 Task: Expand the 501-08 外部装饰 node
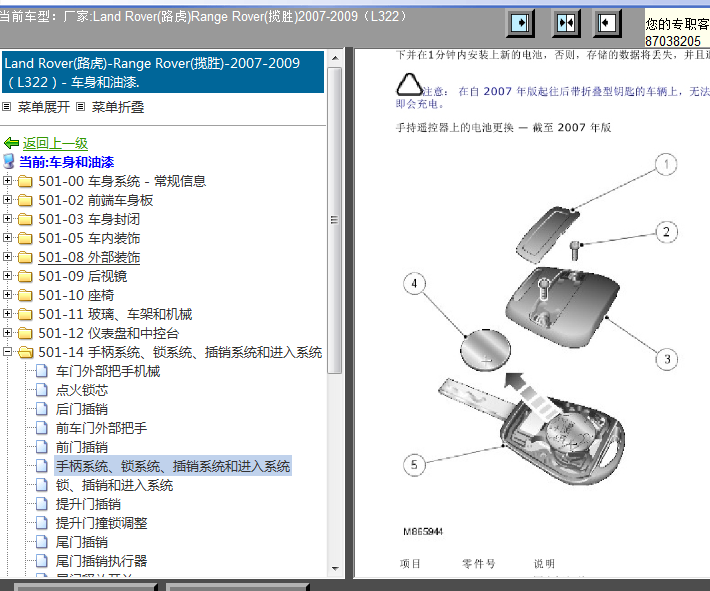[7, 257]
